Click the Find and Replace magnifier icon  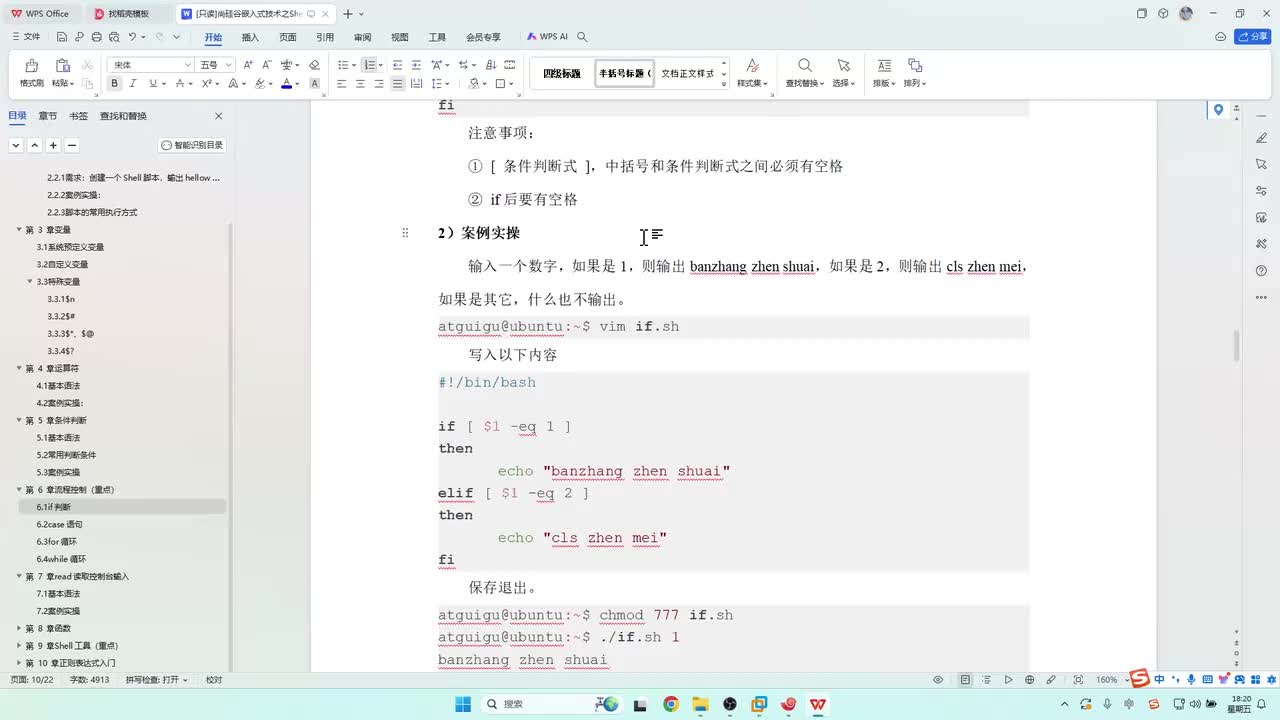pos(805,66)
